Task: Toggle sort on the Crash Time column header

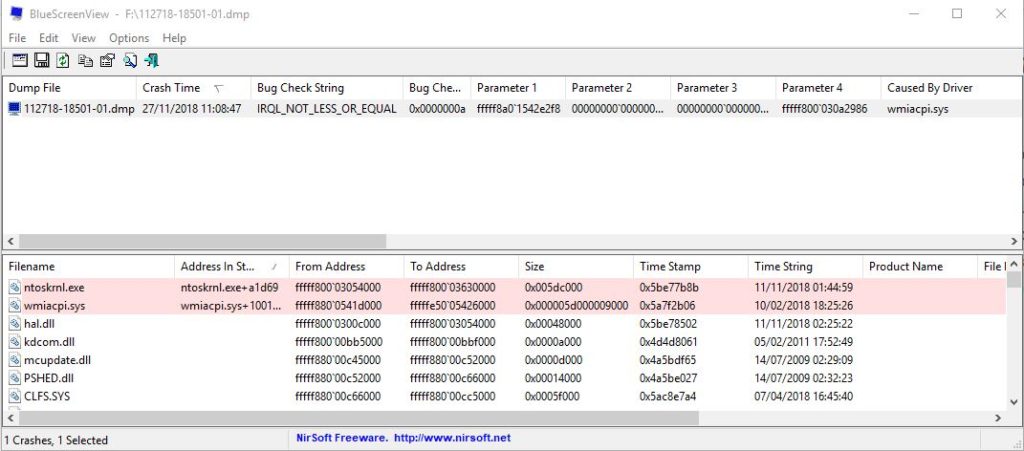Action: 193,87
